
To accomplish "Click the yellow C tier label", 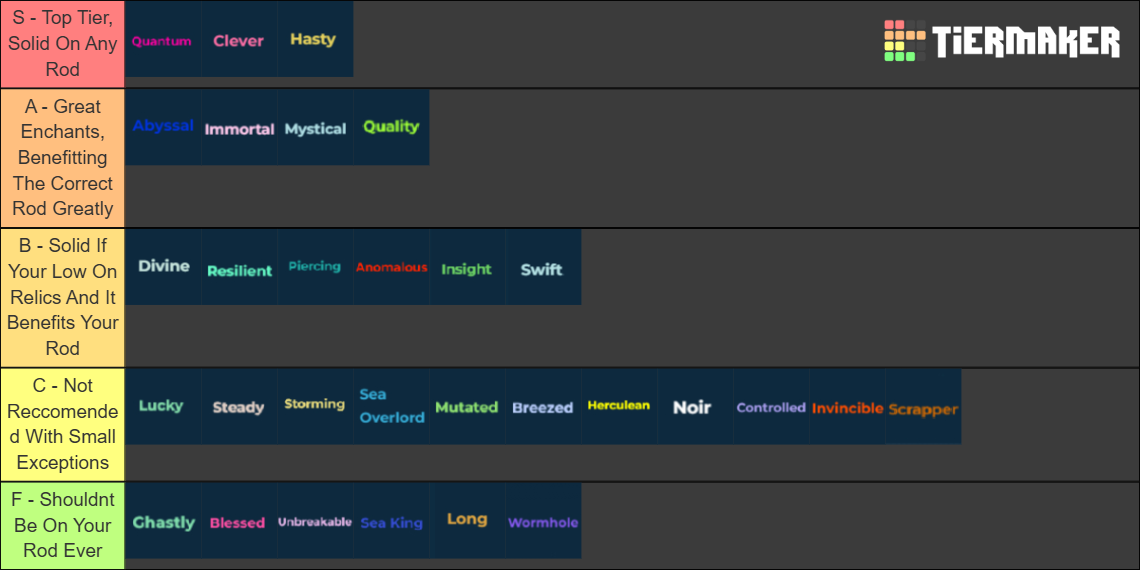I will point(63,424).
